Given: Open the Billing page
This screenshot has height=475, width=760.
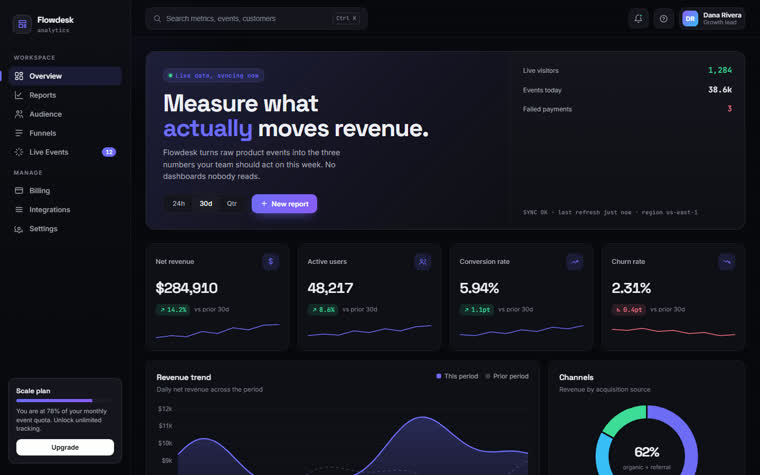Looking at the screenshot, I should pos(65,190).
